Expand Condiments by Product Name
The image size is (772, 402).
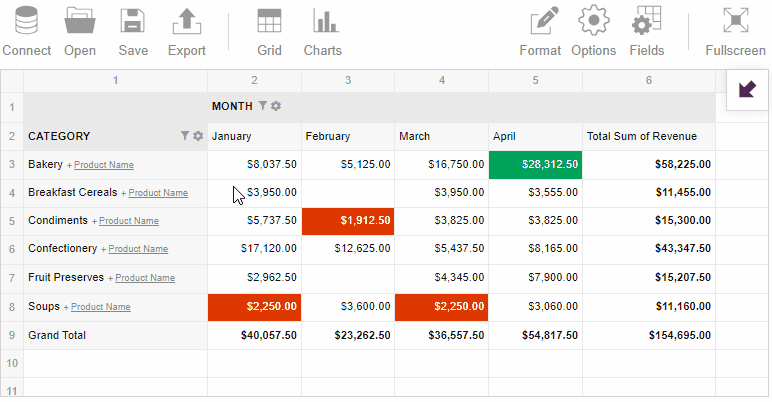[128, 221]
